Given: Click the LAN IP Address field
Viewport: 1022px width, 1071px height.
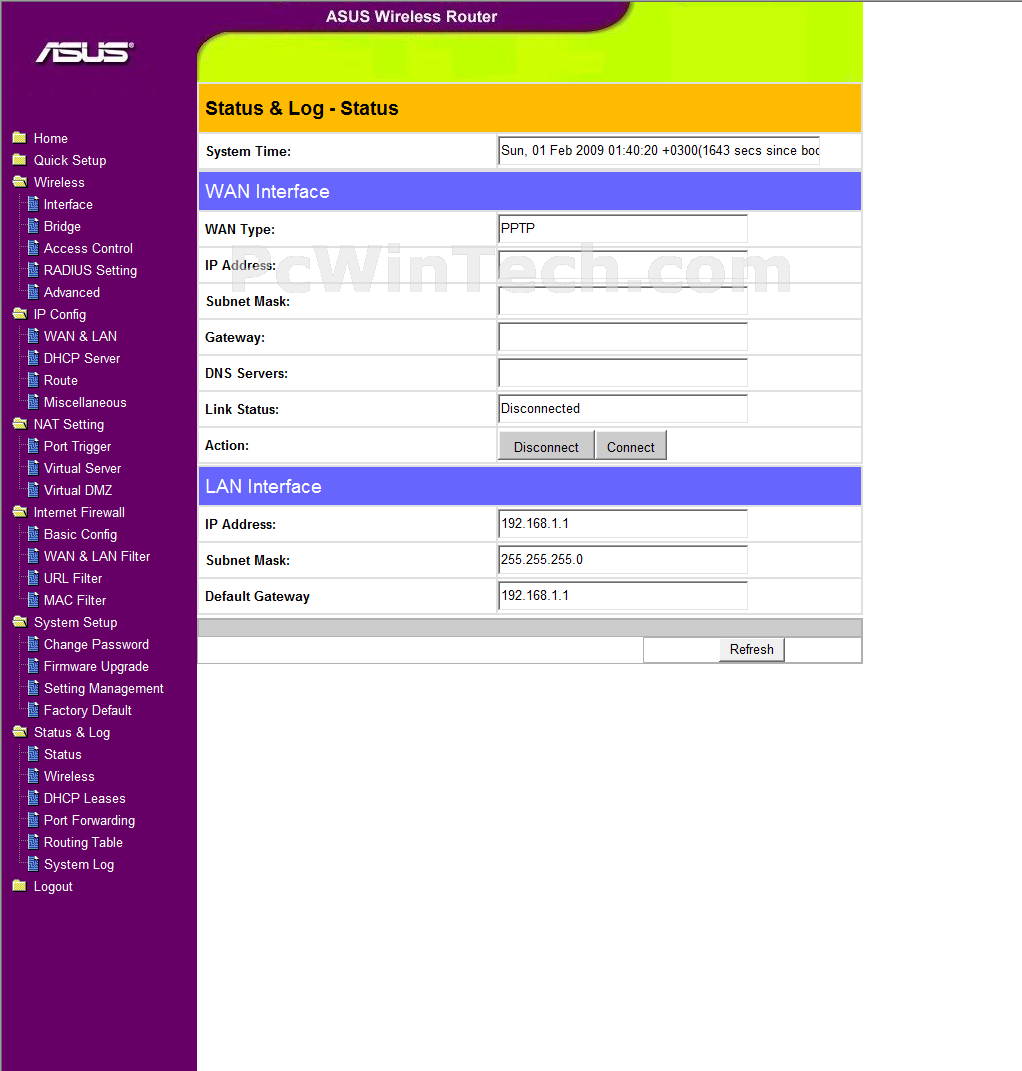Looking at the screenshot, I should tap(623, 524).
